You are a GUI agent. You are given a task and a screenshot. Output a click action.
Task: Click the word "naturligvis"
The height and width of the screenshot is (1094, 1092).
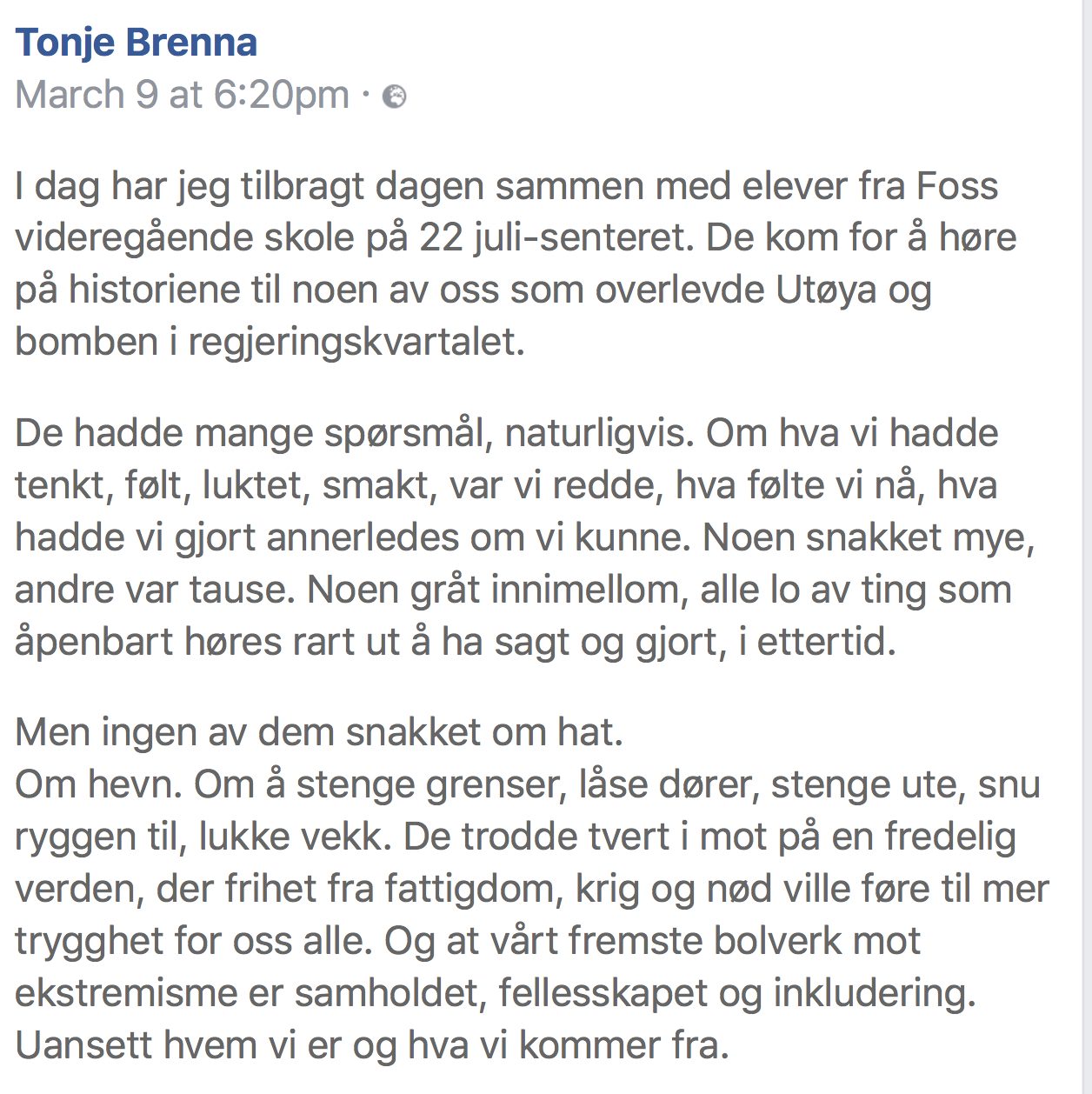pos(597,432)
